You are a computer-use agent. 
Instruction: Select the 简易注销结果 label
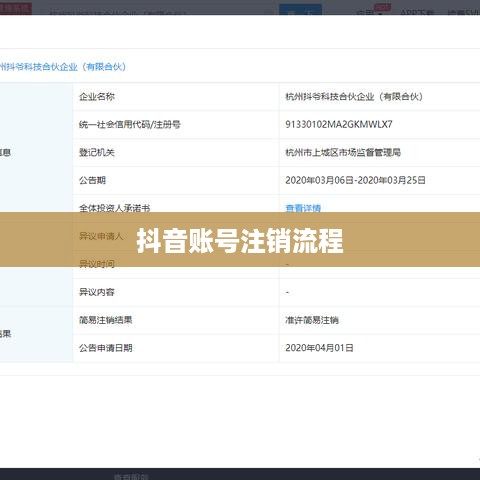coord(105,320)
